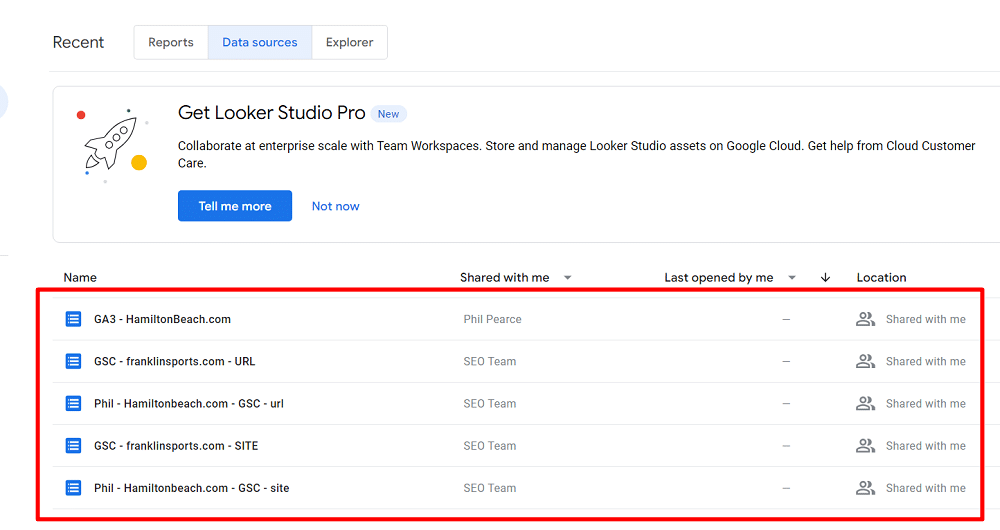Click shared people icon in franklinsports SITE row
The width and height of the screenshot is (1000, 530).
click(865, 445)
